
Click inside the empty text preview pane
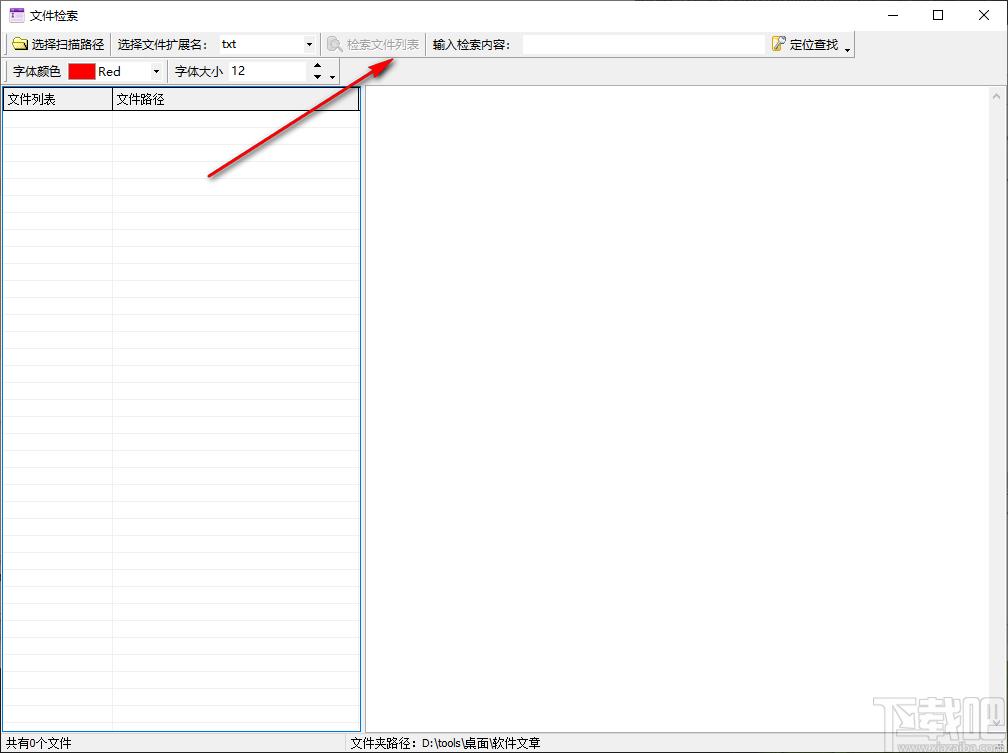pyautogui.click(x=676, y=400)
